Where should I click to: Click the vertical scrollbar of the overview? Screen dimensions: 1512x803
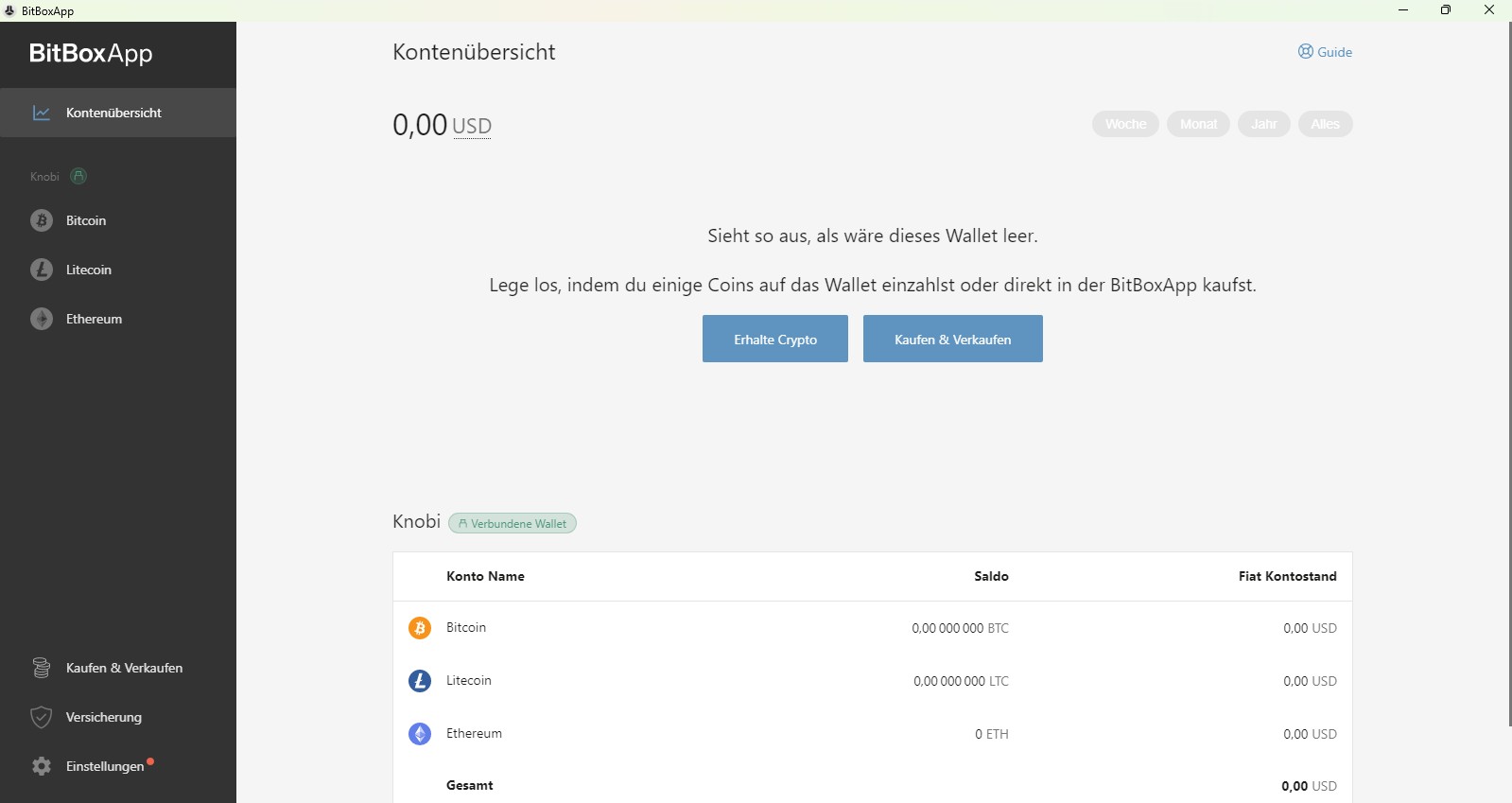[1508, 374]
